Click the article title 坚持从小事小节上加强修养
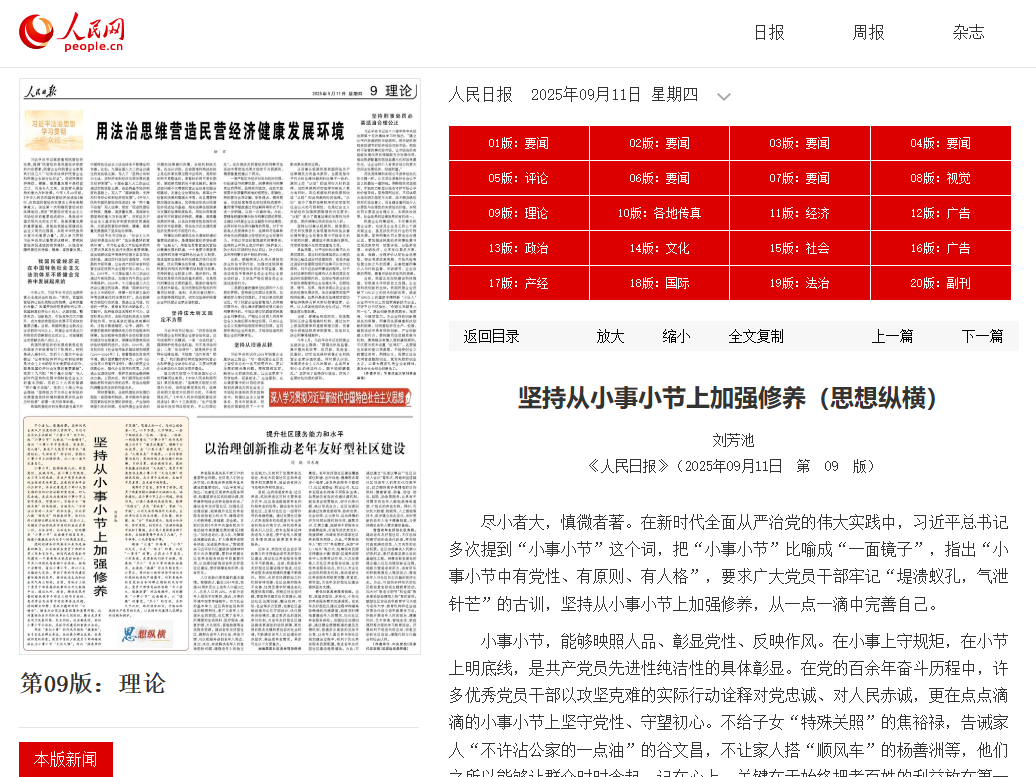Viewport: 1036px width, 777px height. point(727,398)
